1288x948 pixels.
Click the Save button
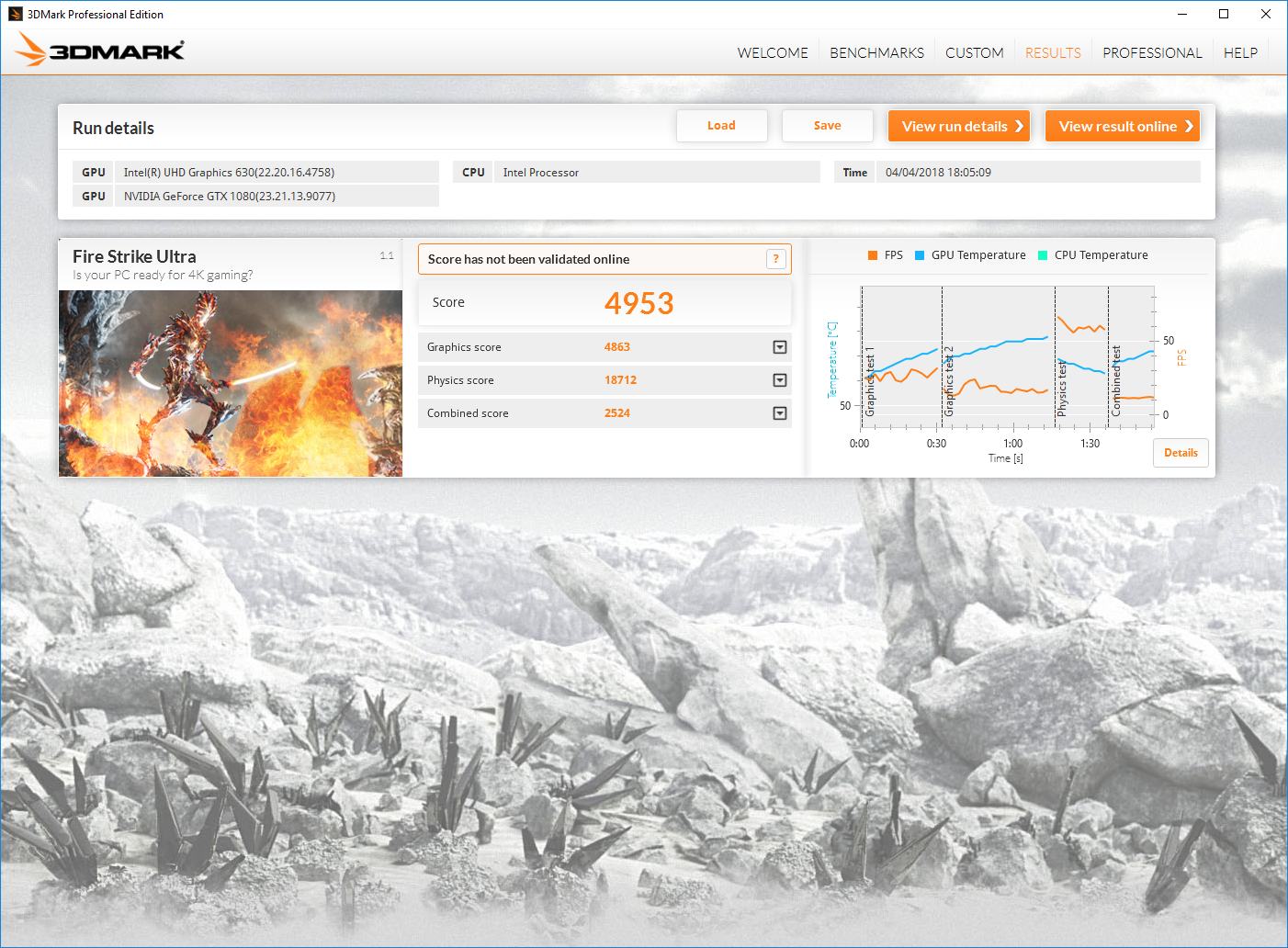tap(828, 126)
